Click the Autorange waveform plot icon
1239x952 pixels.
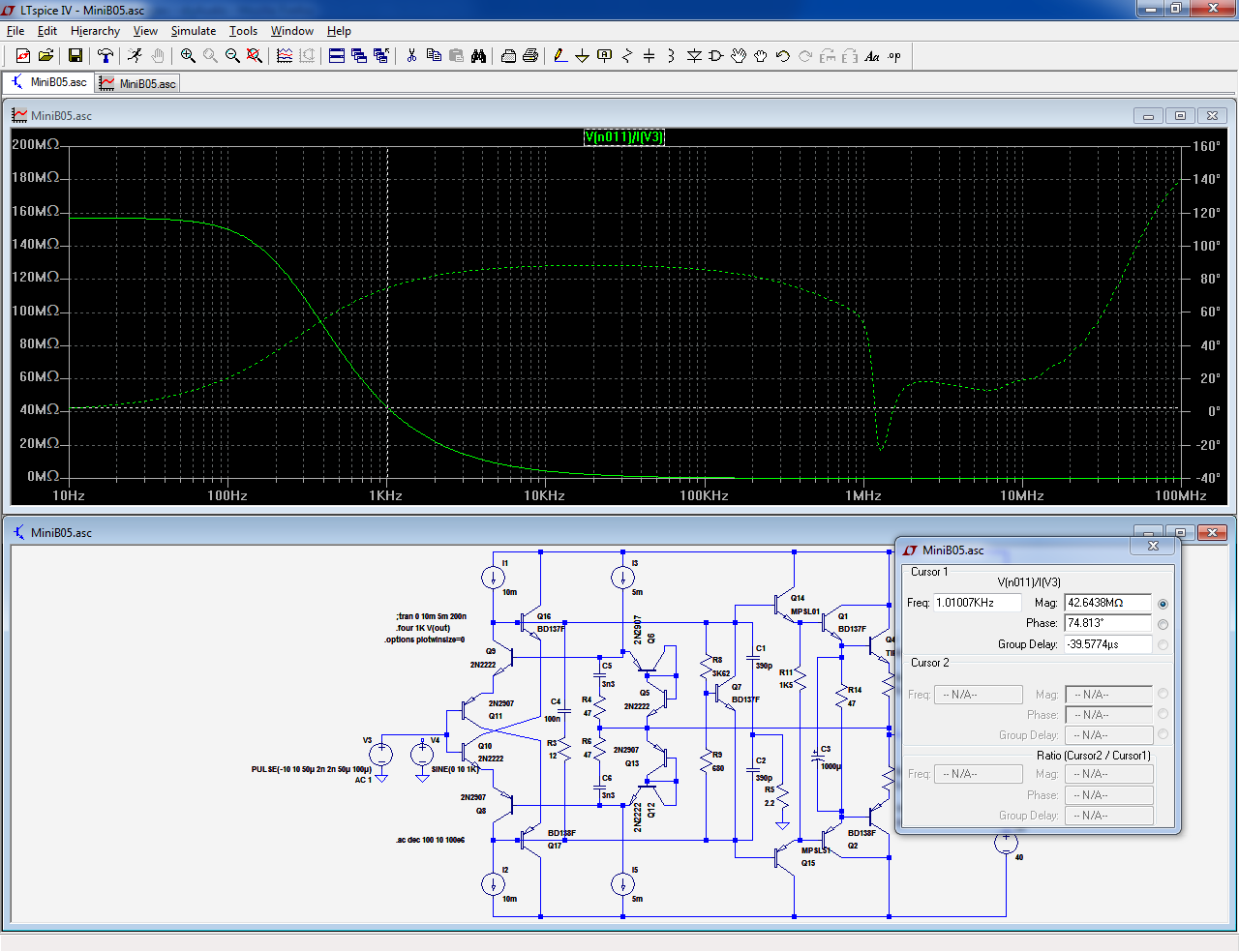click(285, 56)
